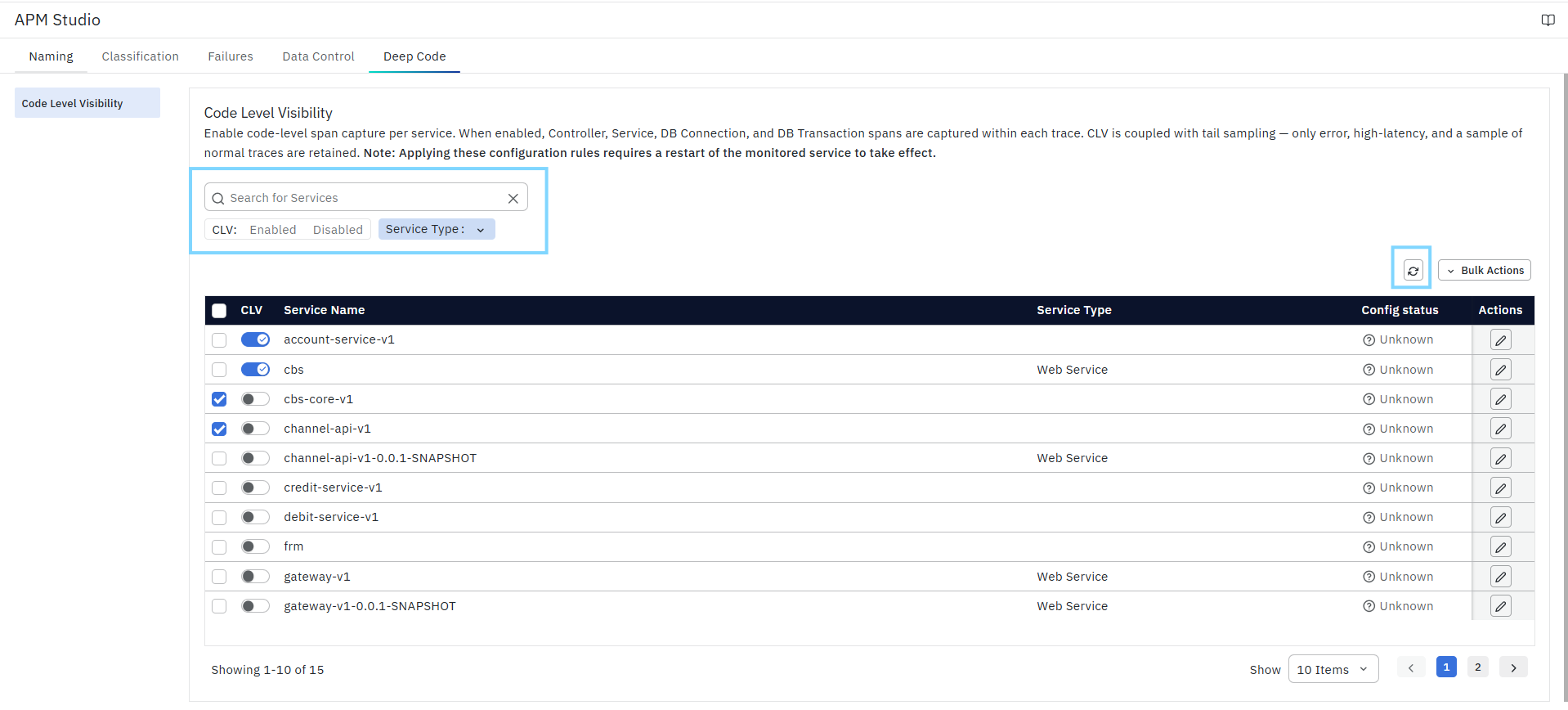Click the debit-service-v1 service name

(x=331, y=517)
